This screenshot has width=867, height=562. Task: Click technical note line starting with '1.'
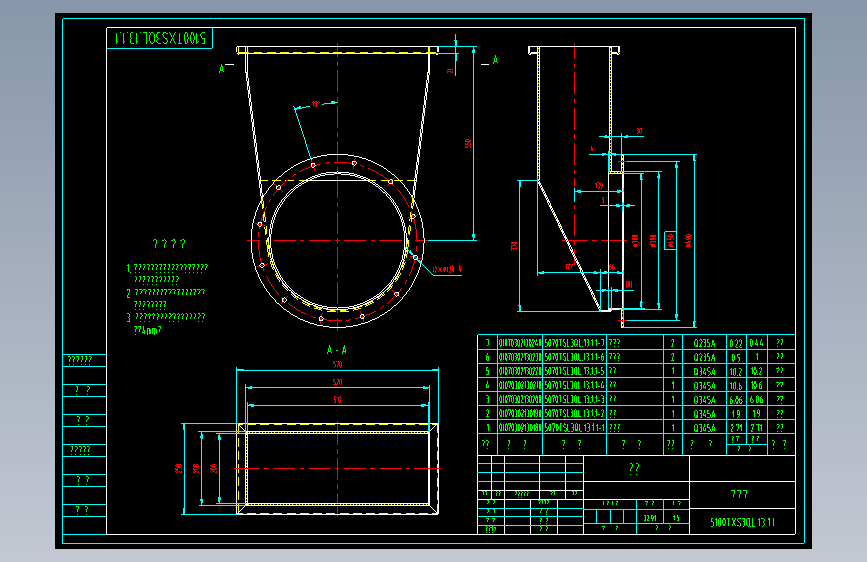click(167, 268)
